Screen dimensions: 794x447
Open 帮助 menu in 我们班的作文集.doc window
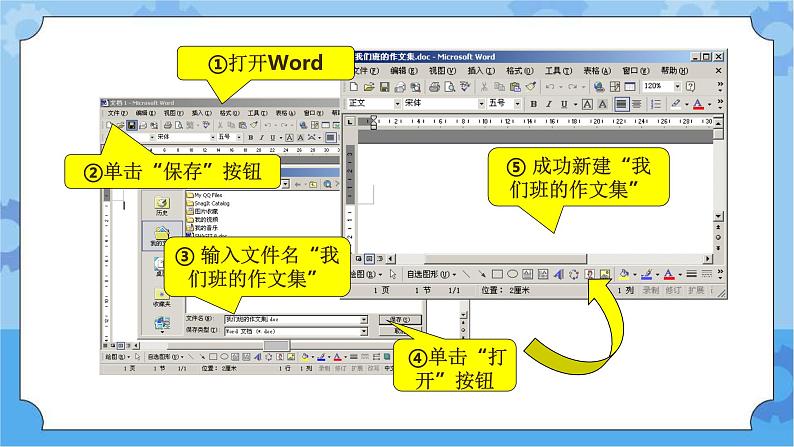coord(674,71)
